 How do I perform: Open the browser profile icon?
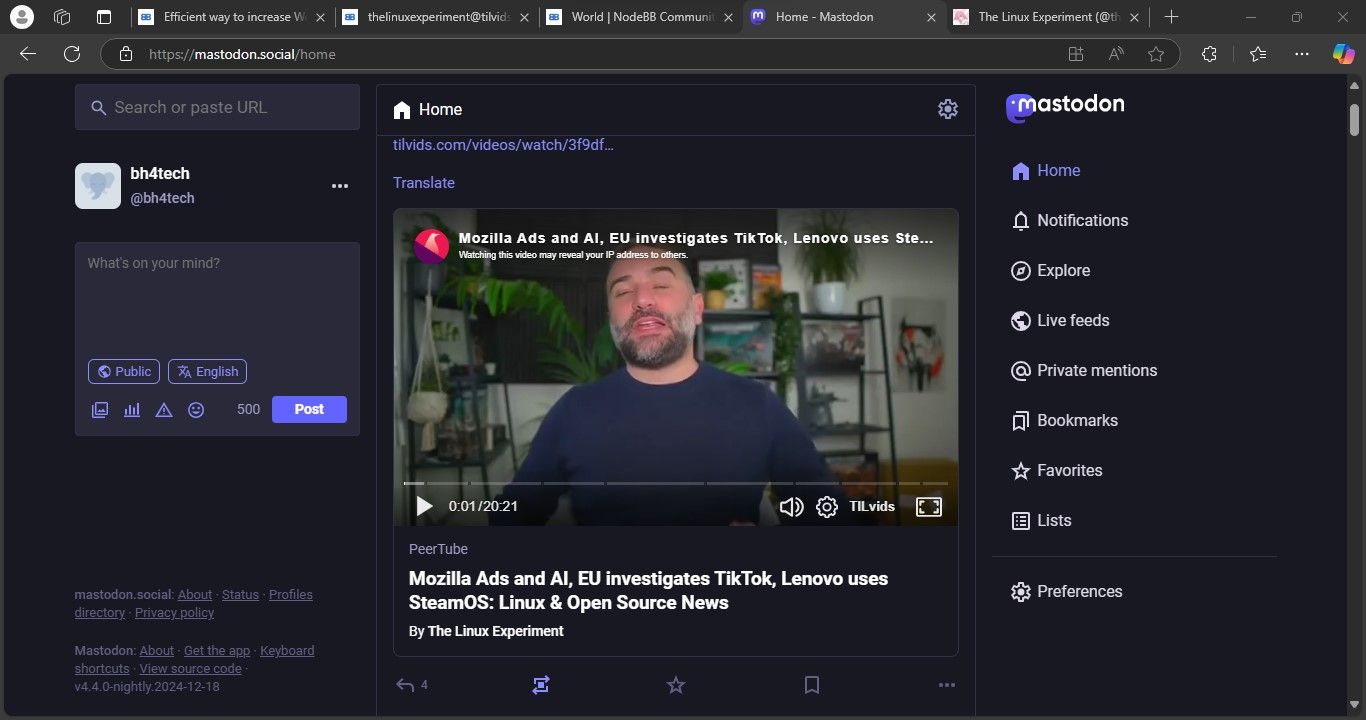coord(20,17)
